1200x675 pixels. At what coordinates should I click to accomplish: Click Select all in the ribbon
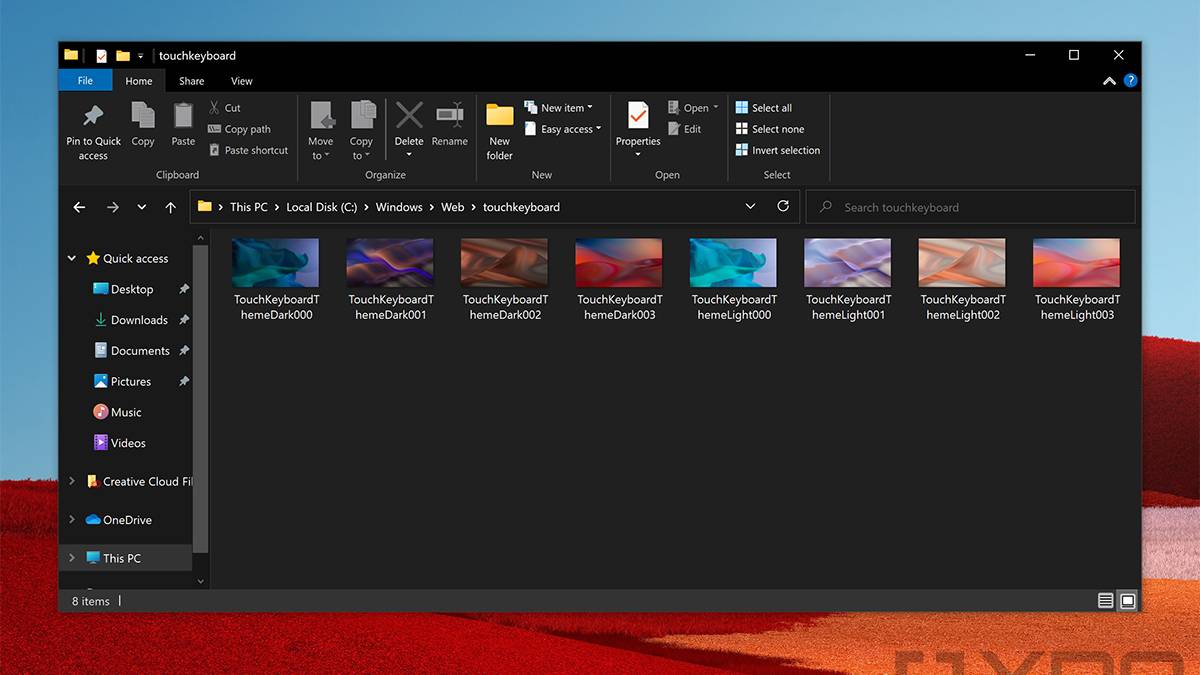771,108
